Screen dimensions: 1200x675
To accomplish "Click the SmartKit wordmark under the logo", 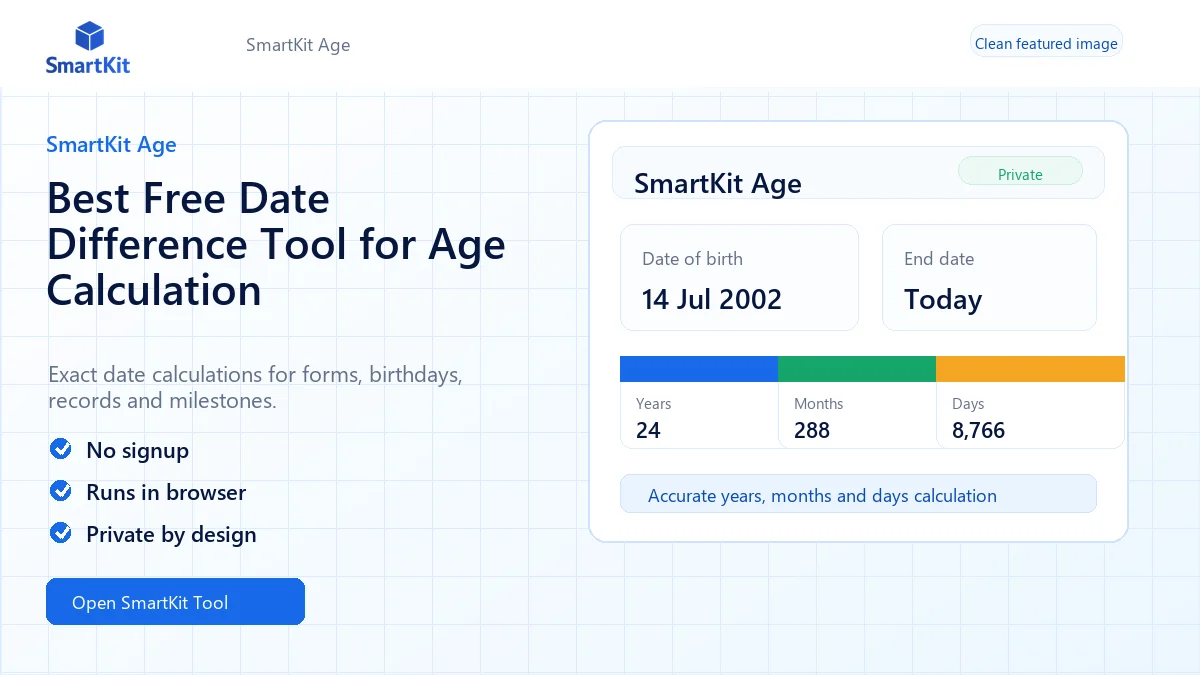I will coord(88,66).
